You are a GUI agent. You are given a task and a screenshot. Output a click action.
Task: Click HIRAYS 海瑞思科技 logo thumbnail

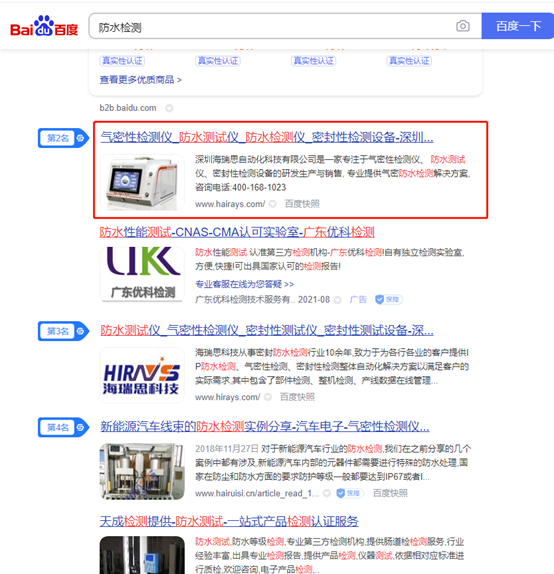(142, 375)
